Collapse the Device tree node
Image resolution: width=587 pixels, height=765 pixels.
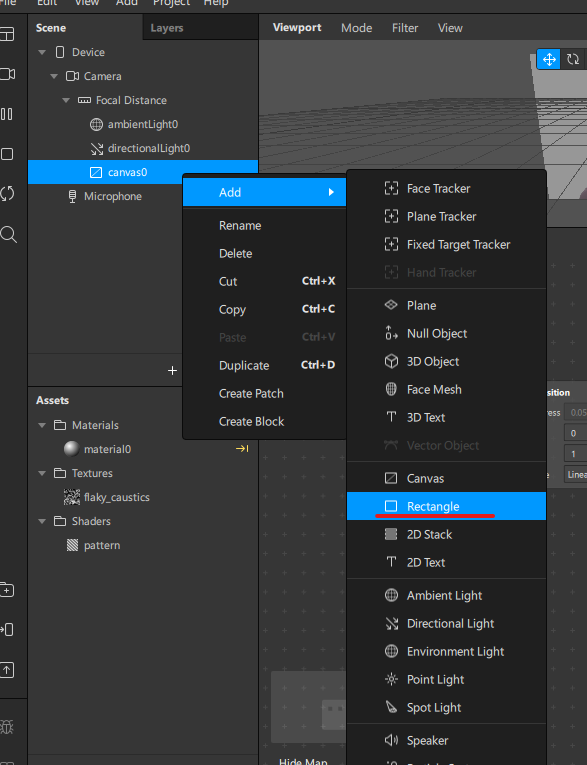click(x=42, y=52)
